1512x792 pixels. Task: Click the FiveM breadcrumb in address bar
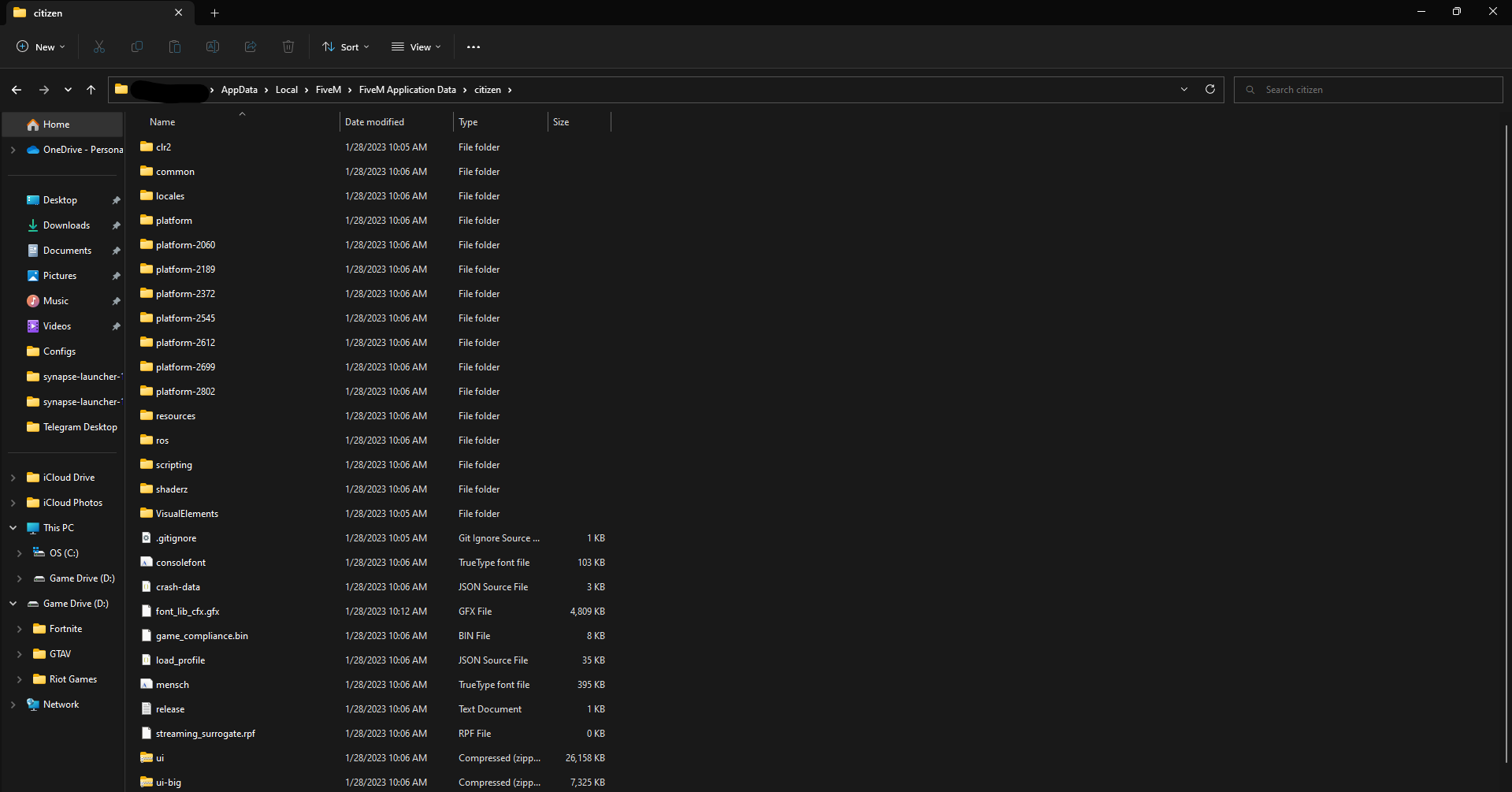[x=328, y=90]
